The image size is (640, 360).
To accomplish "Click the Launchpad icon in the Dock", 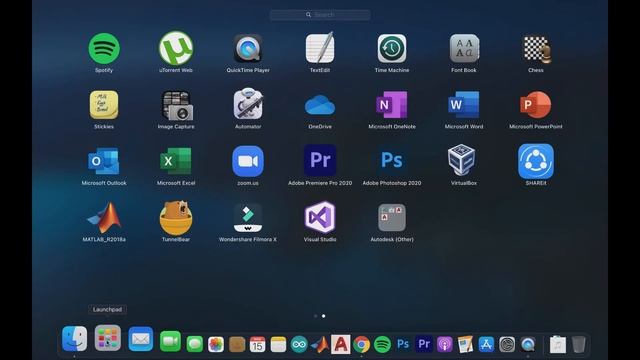I will coord(108,338).
